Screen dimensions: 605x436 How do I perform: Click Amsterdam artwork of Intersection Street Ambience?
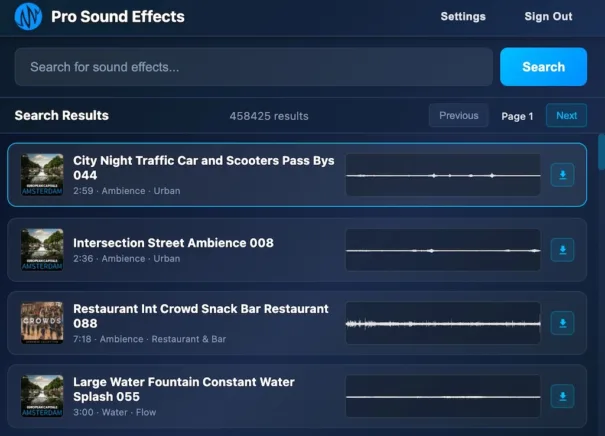(x=42, y=250)
